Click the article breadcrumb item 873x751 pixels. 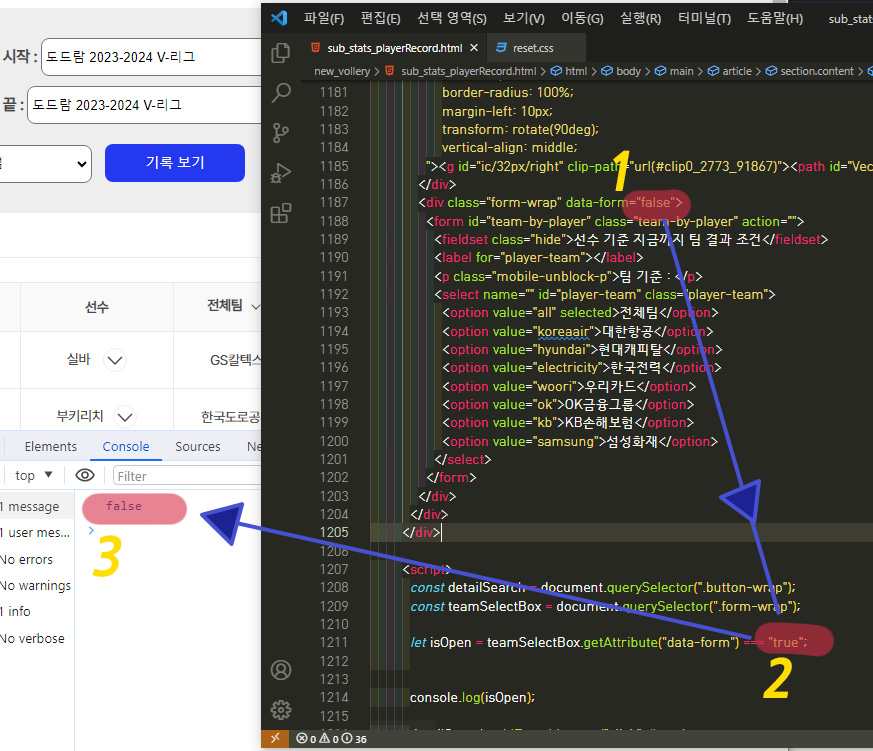pyautogui.click(x=730, y=71)
